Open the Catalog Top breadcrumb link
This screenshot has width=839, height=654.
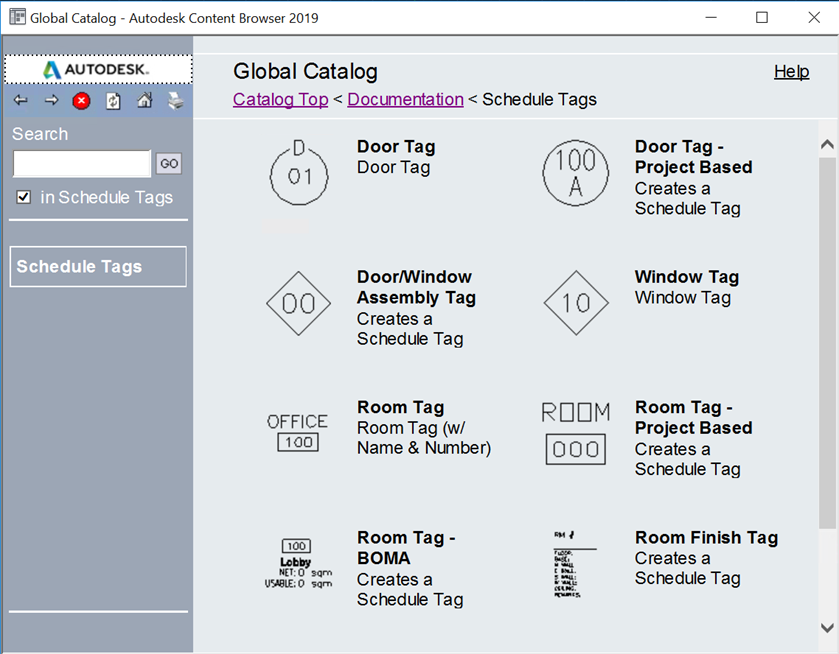click(x=280, y=99)
